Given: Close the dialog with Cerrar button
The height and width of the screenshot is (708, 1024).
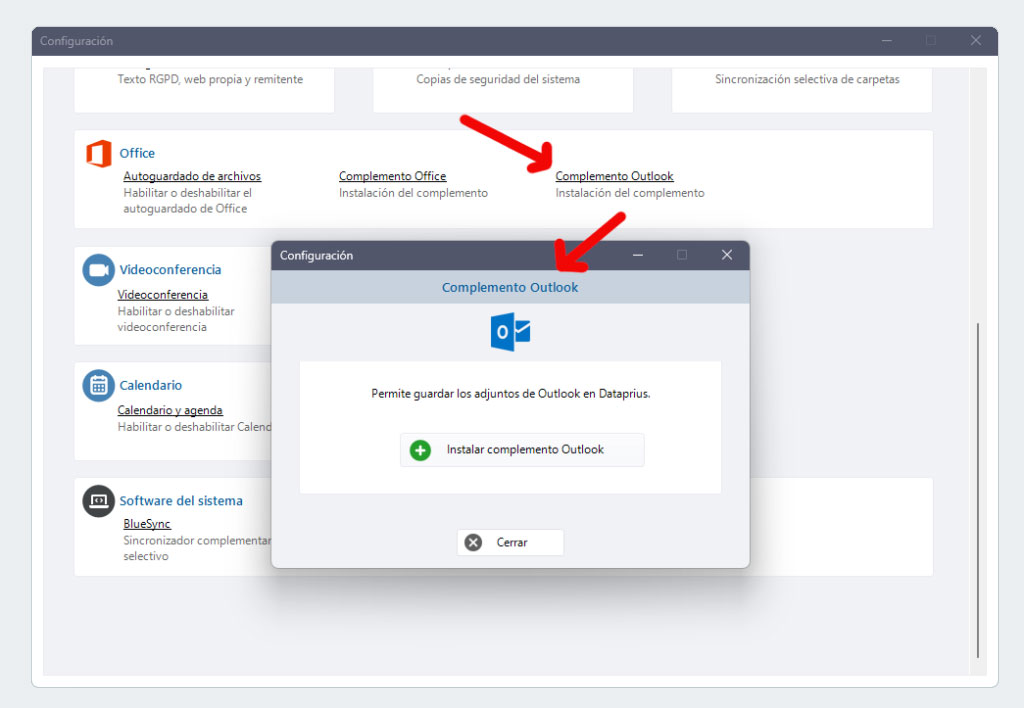Looking at the screenshot, I should [510, 542].
